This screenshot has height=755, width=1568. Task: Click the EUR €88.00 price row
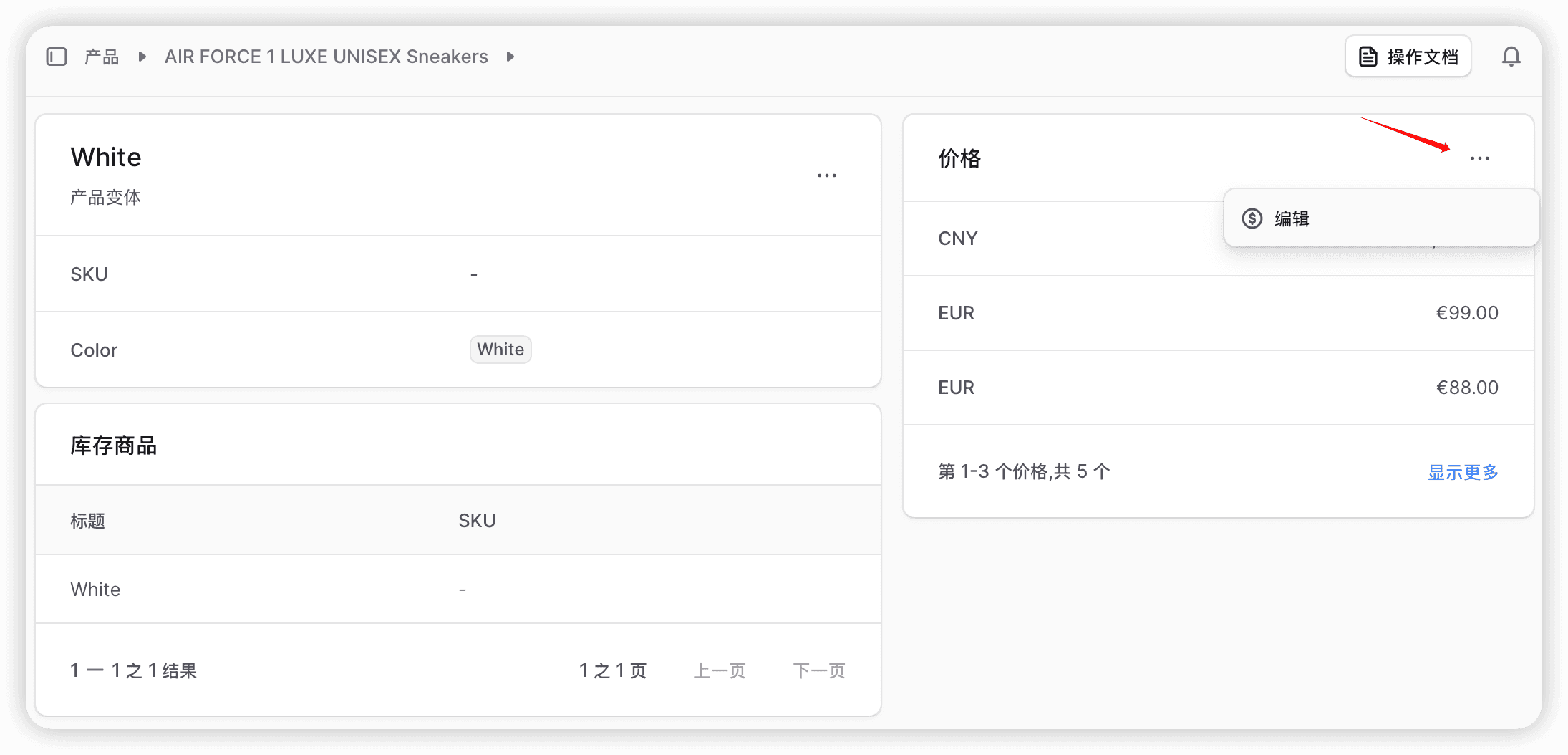(x=1217, y=388)
